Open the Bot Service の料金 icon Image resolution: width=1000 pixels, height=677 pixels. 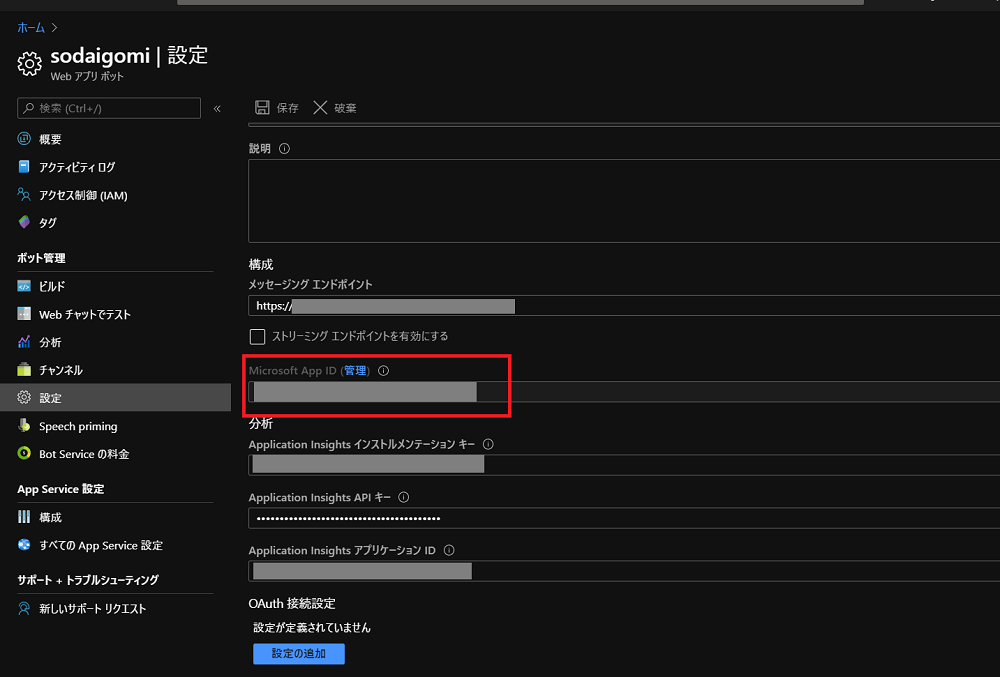pyautogui.click(x=24, y=453)
